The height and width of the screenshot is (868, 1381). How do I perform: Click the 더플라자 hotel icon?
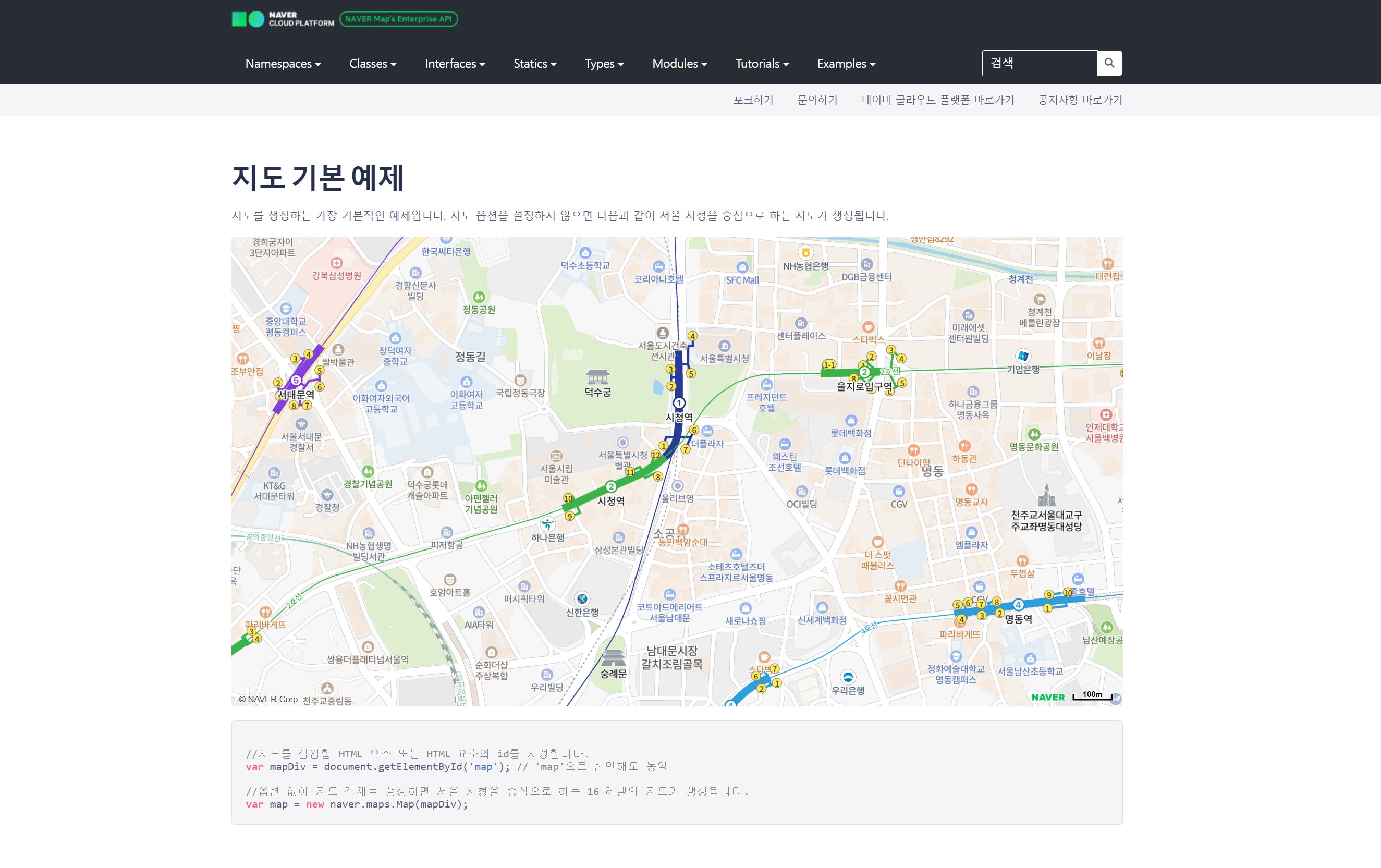click(707, 431)
